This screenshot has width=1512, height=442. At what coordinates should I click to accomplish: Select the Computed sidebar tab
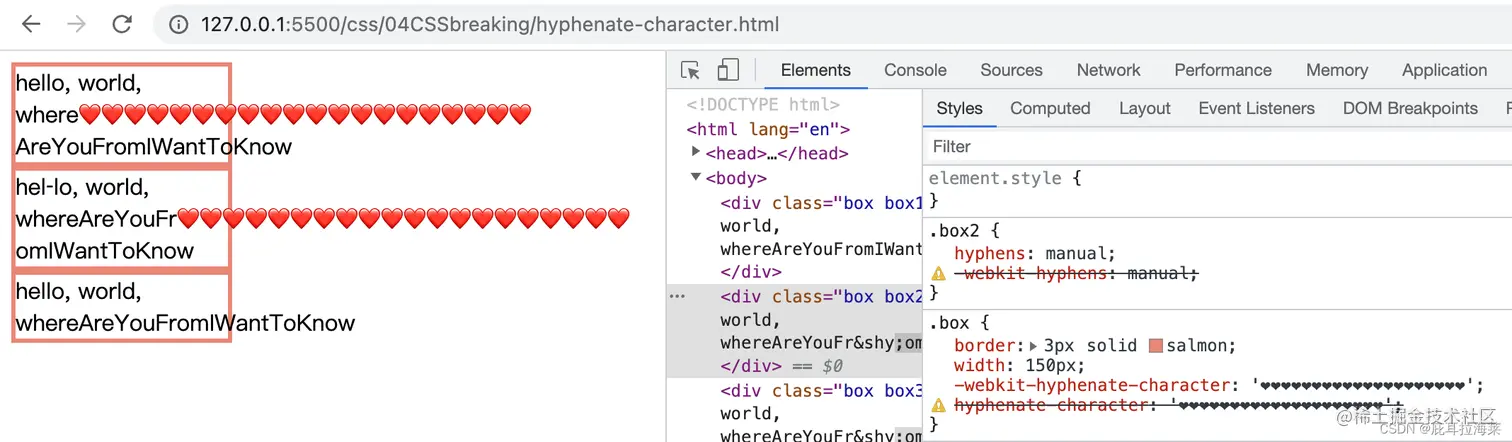[1050, 108]
